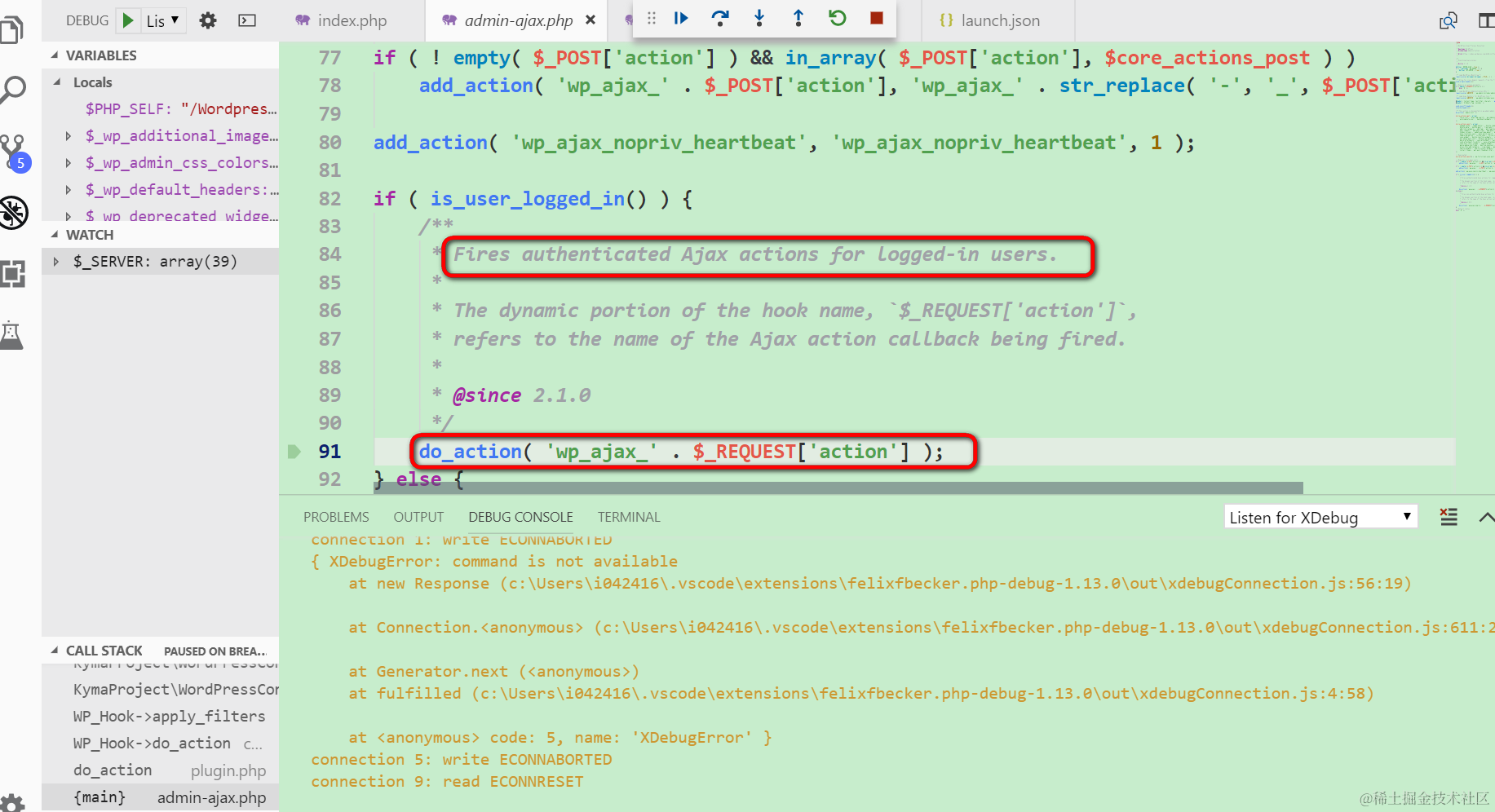Open Explorer view in activity bar
Screen dimensions: 1495x812
coord(13,30)
